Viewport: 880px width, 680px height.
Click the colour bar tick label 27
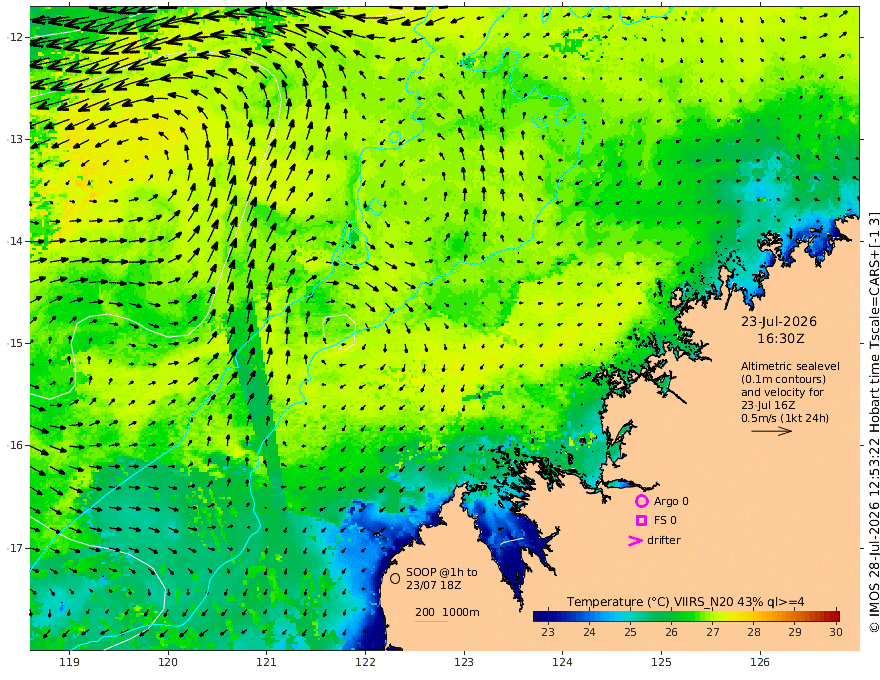pyautogui.click(x=713, y=632)
